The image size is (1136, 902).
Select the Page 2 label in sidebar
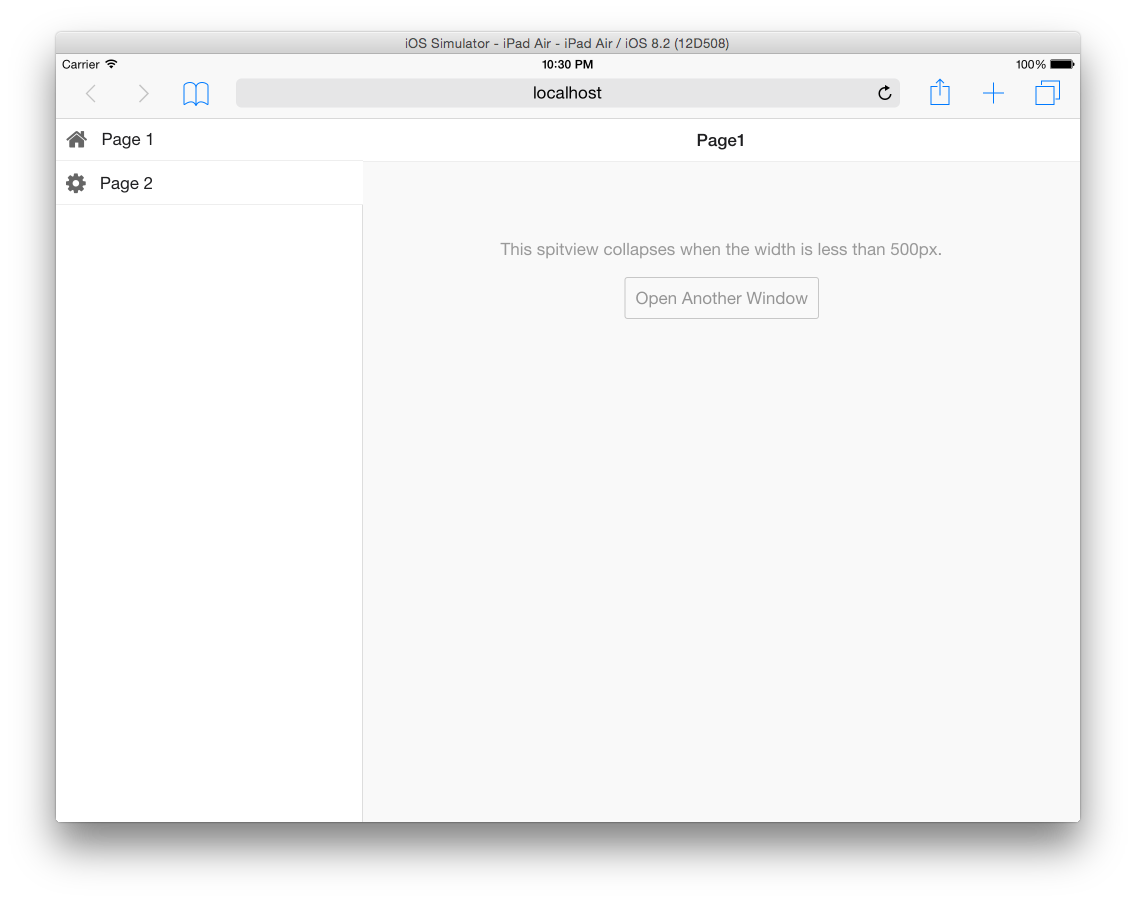point(126,183)
